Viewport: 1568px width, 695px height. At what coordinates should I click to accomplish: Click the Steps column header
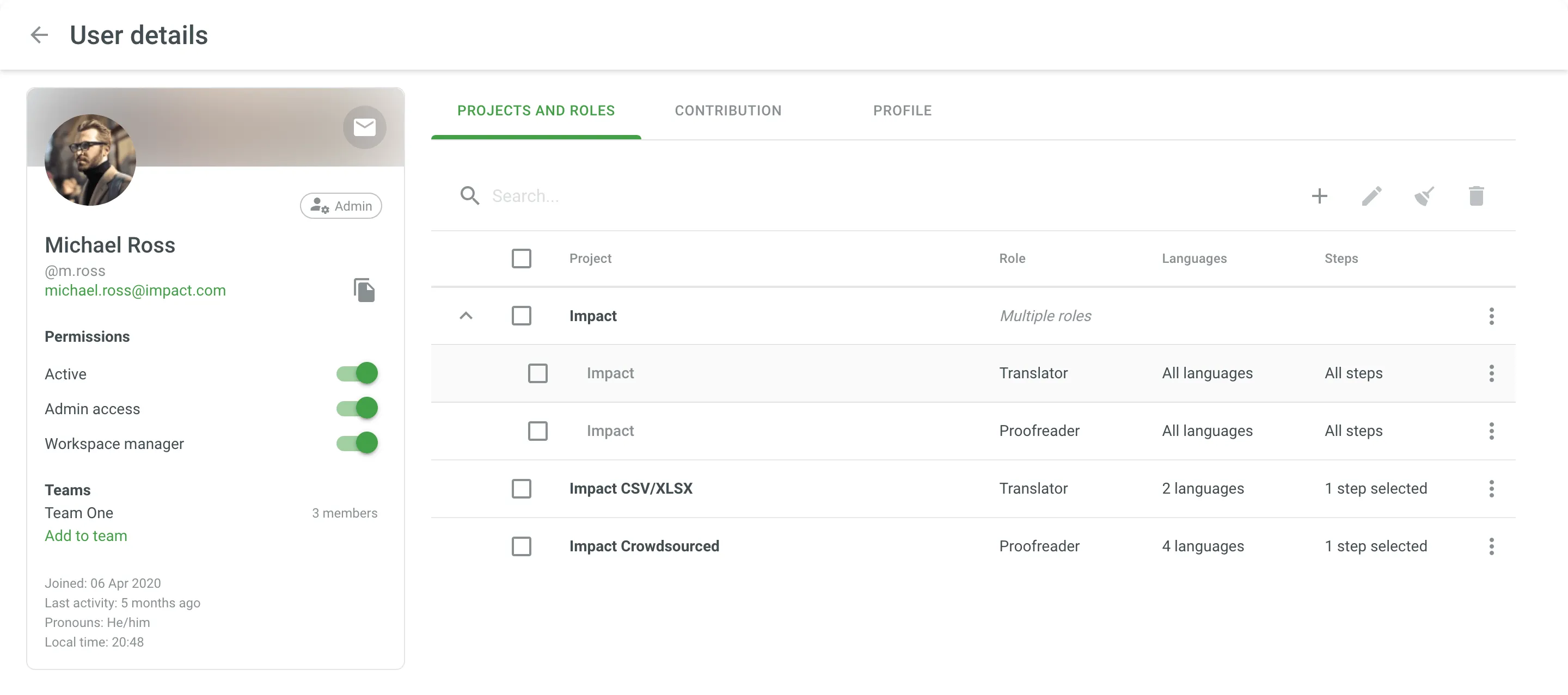(1341, 258)
